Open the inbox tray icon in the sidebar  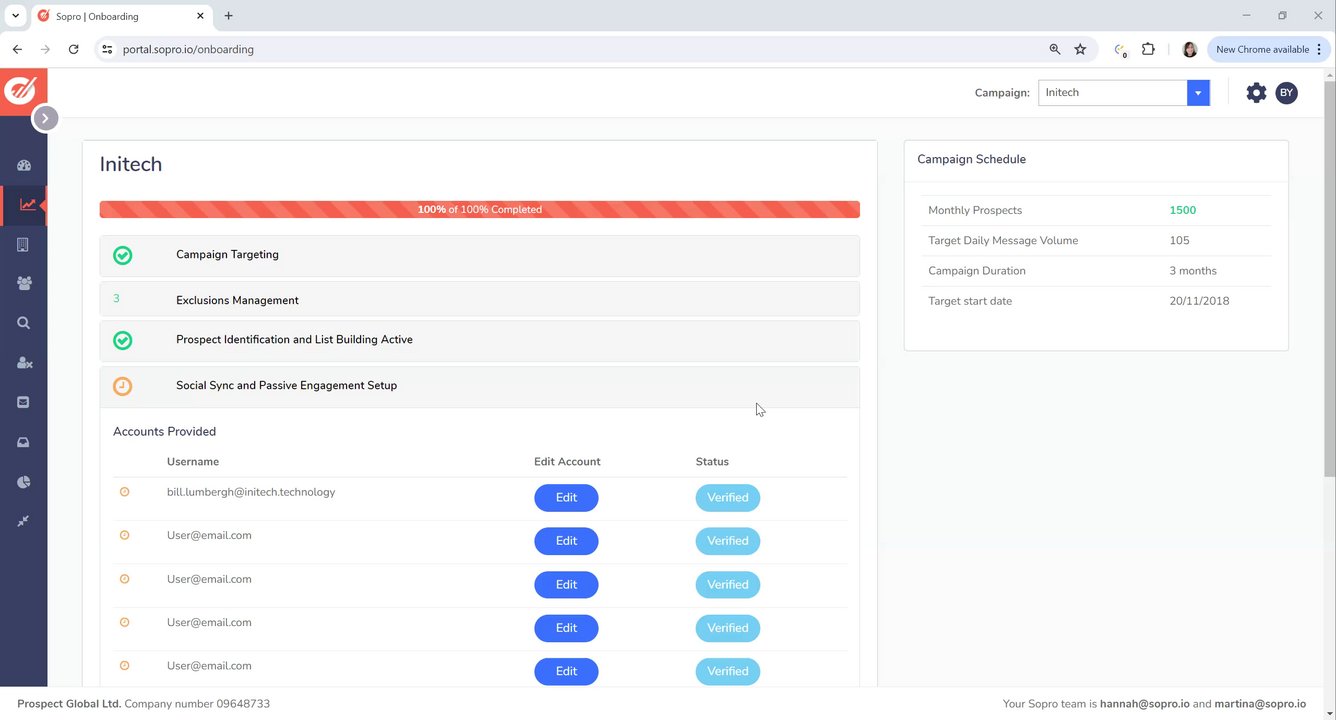click(23, 442)
